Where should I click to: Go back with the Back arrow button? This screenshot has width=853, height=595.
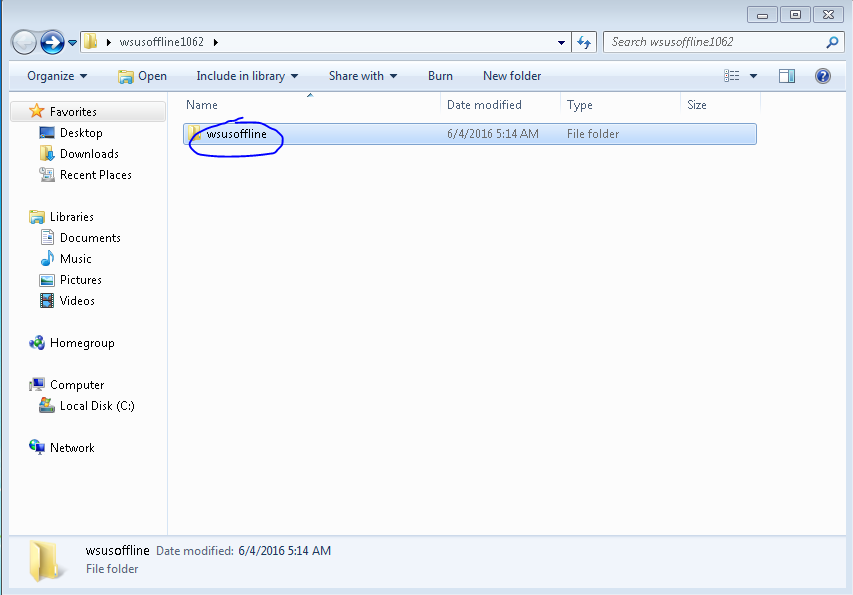pyautogui.click(x=24, y=42)
